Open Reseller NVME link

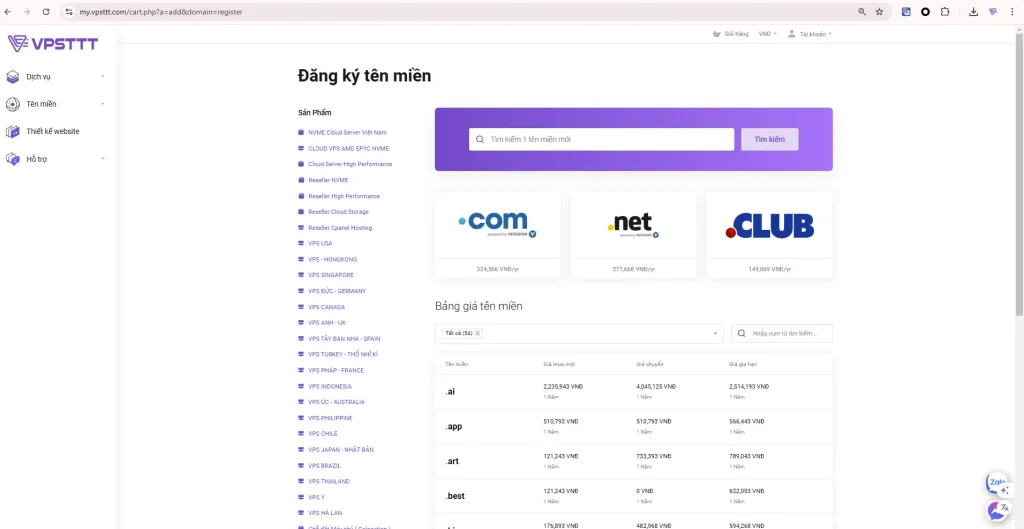[x=328, y=180]
